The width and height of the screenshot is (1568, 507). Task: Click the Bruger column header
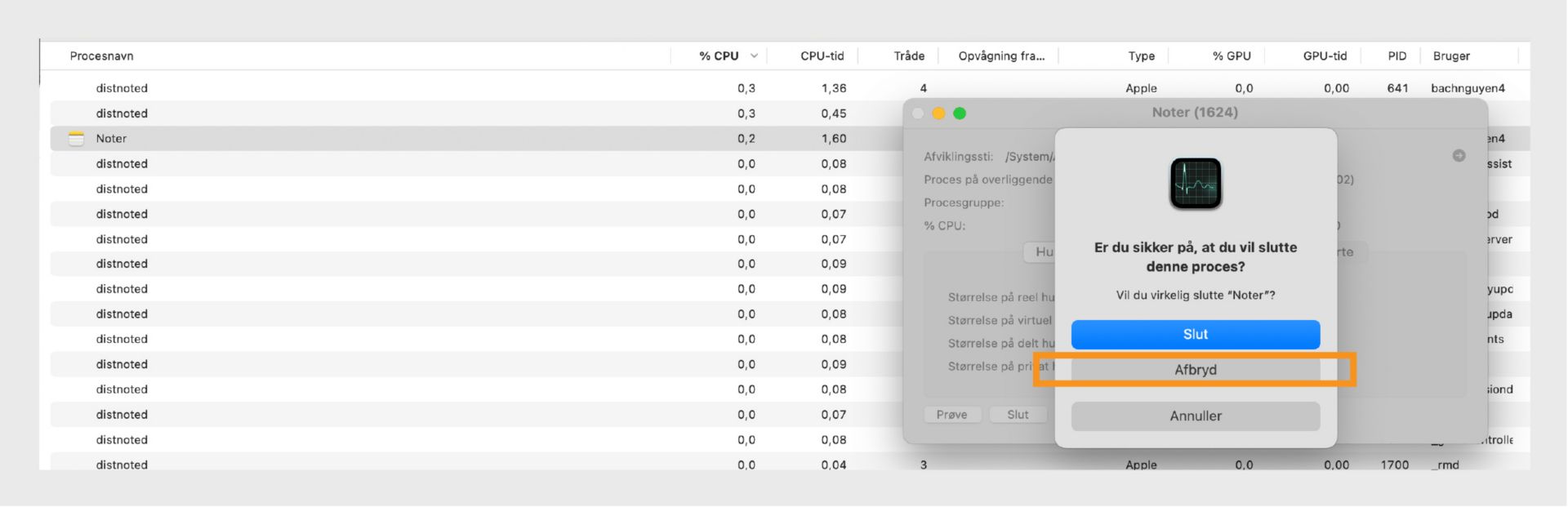1451,56
